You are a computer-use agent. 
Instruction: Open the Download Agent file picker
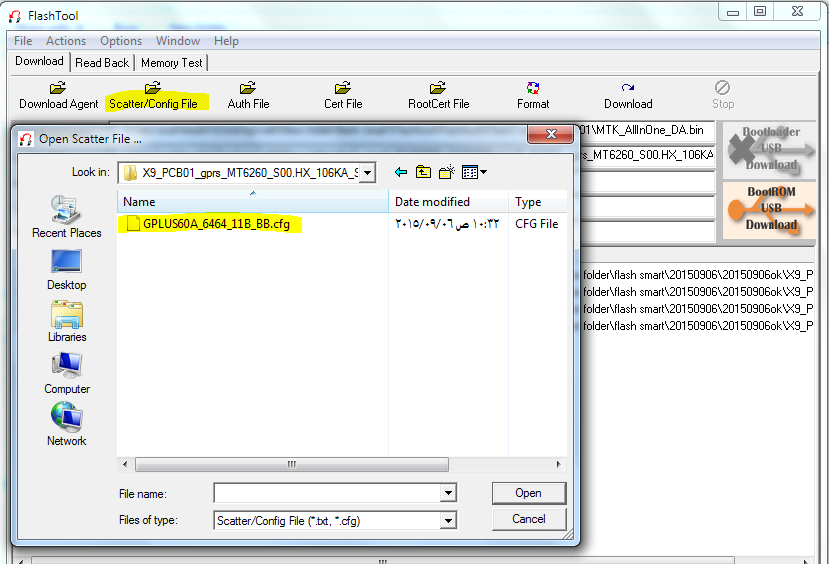(58, 96)
